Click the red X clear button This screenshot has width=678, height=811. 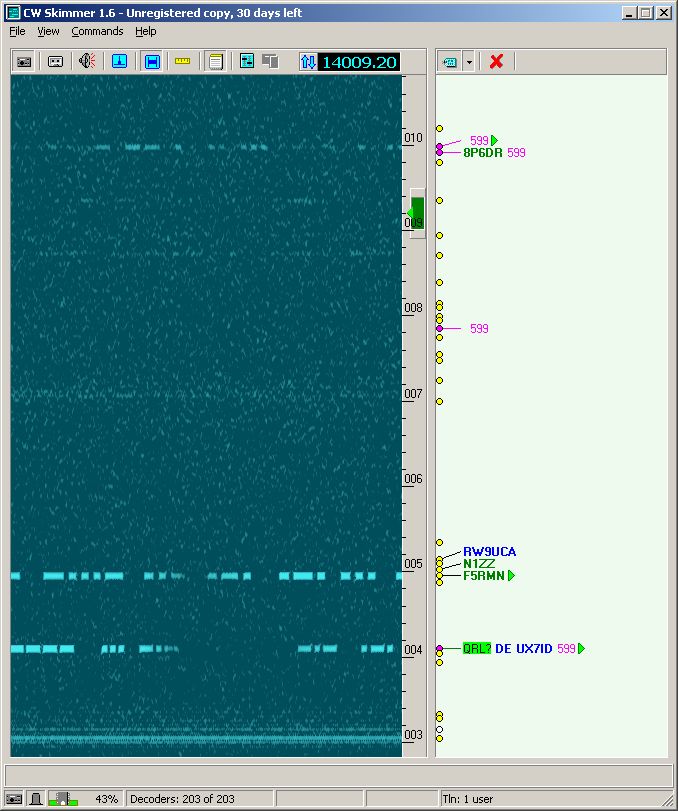click(496, 62)
